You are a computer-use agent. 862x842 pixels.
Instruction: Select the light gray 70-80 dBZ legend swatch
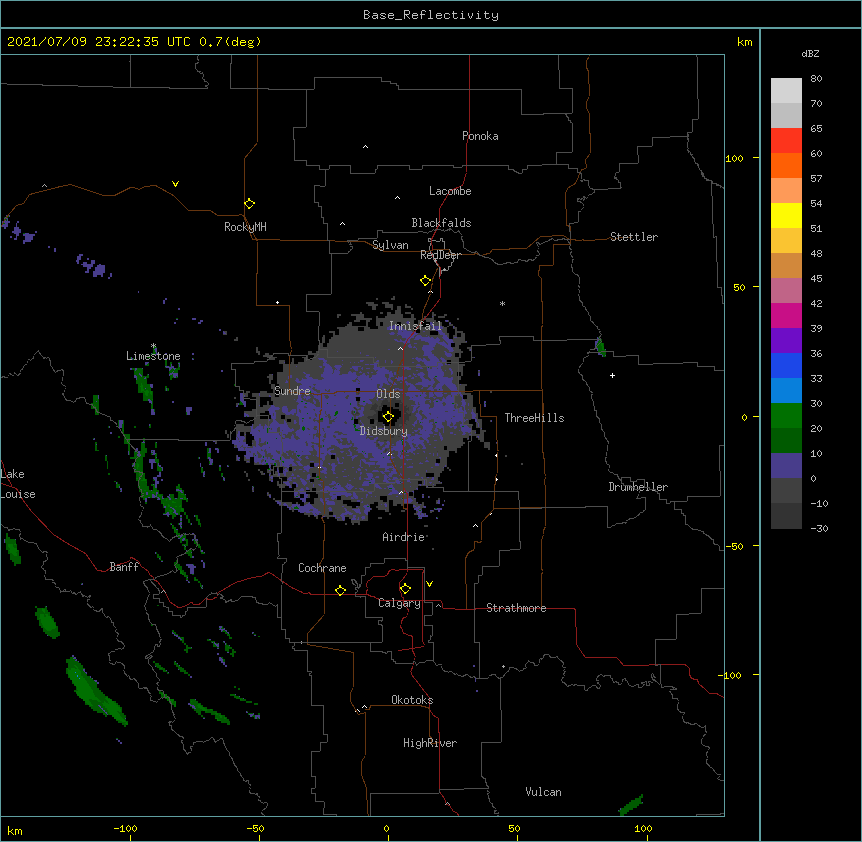786,91
